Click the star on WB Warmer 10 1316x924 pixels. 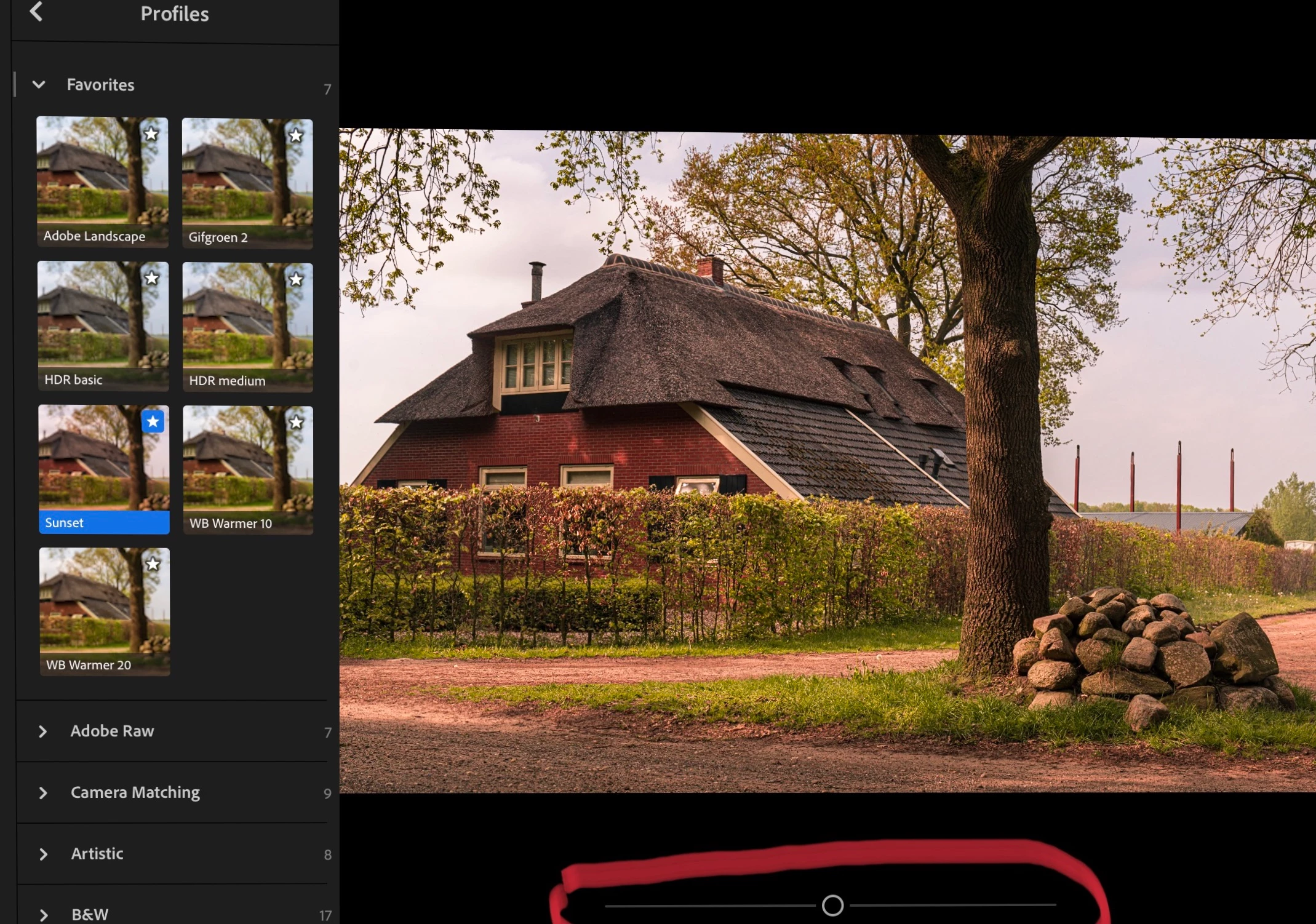(297, 422)
